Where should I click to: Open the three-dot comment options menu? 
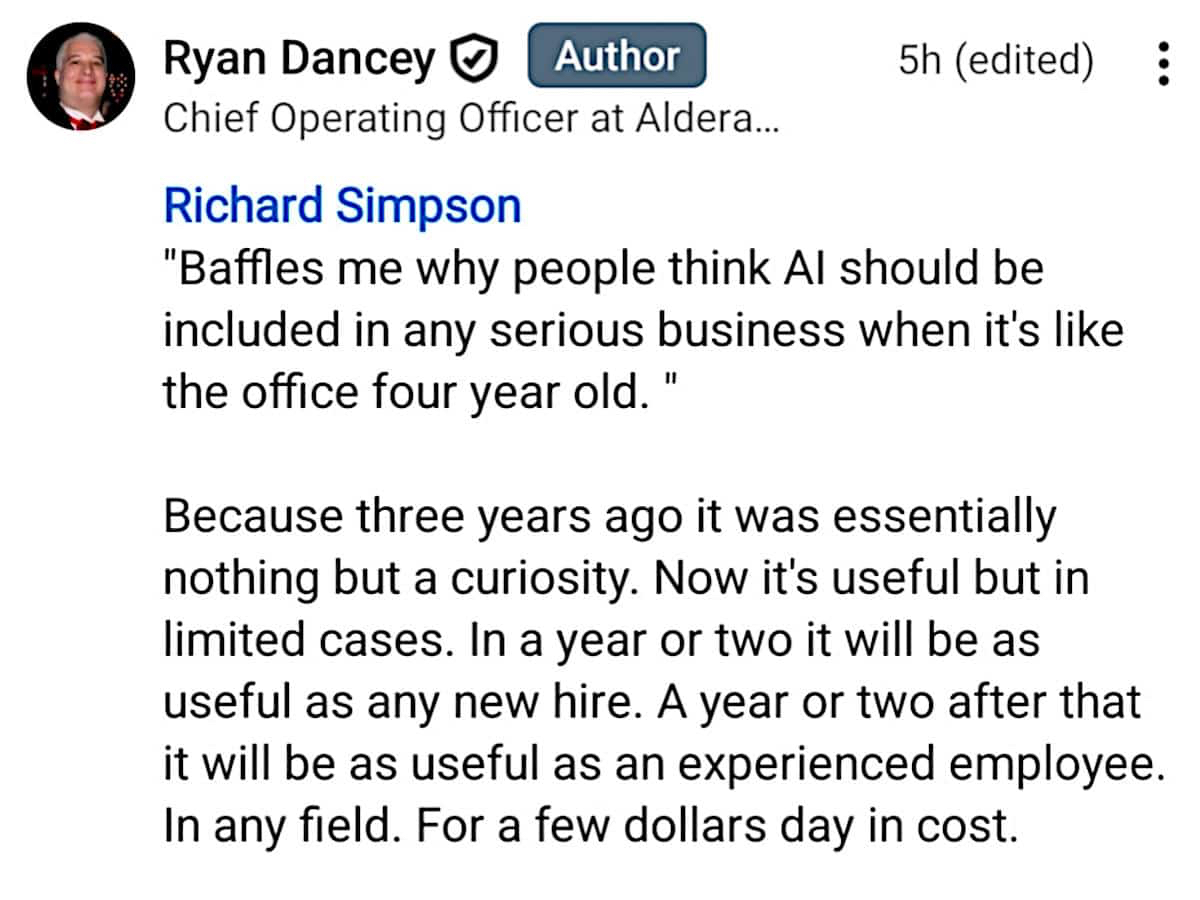(x=1162, y=64)
